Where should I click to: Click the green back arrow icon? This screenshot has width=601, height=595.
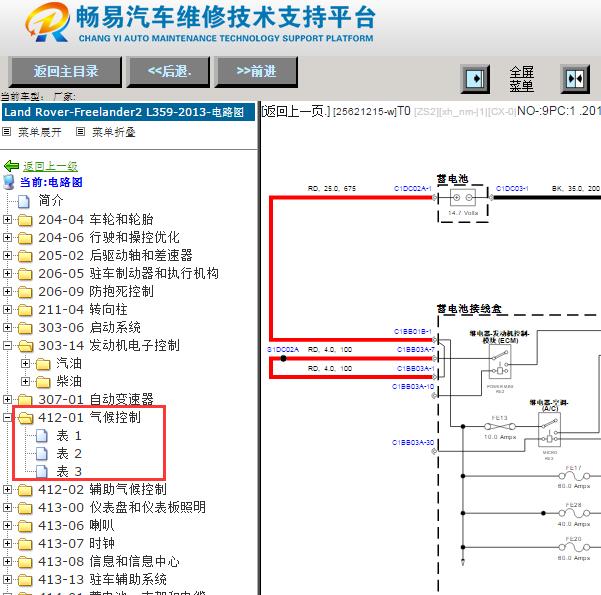click(11, 166)
